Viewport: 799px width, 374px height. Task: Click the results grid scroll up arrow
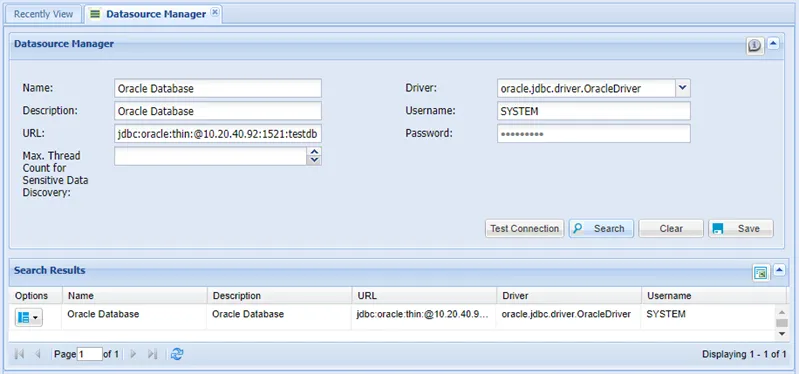tap(782, 312)
